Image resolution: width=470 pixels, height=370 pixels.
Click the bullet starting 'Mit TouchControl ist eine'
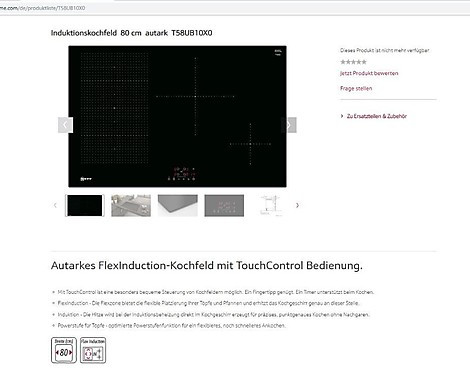point(216,292)
